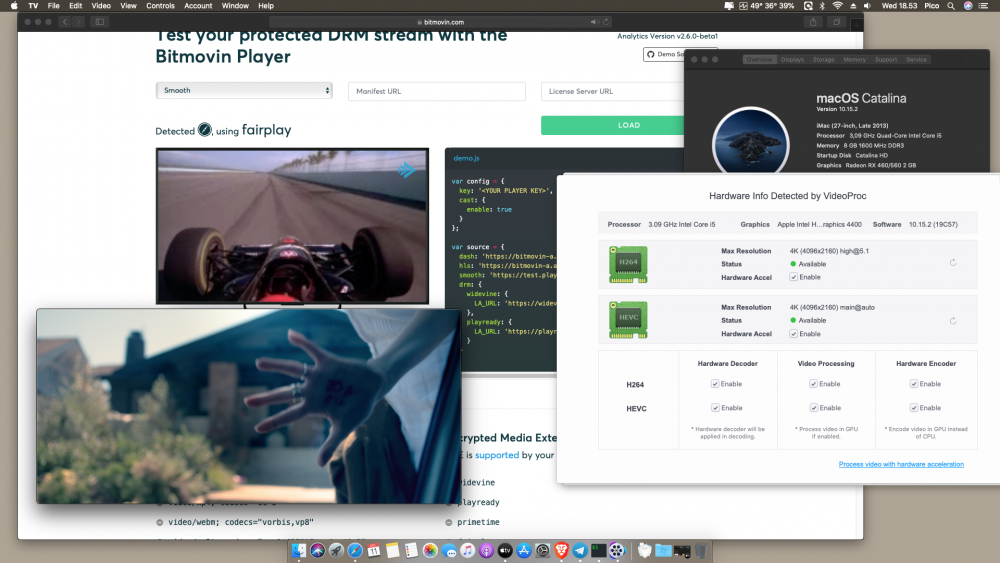
Task: Click the 'supported' link on Bitmovin page
Action: [x=497, y=455]
